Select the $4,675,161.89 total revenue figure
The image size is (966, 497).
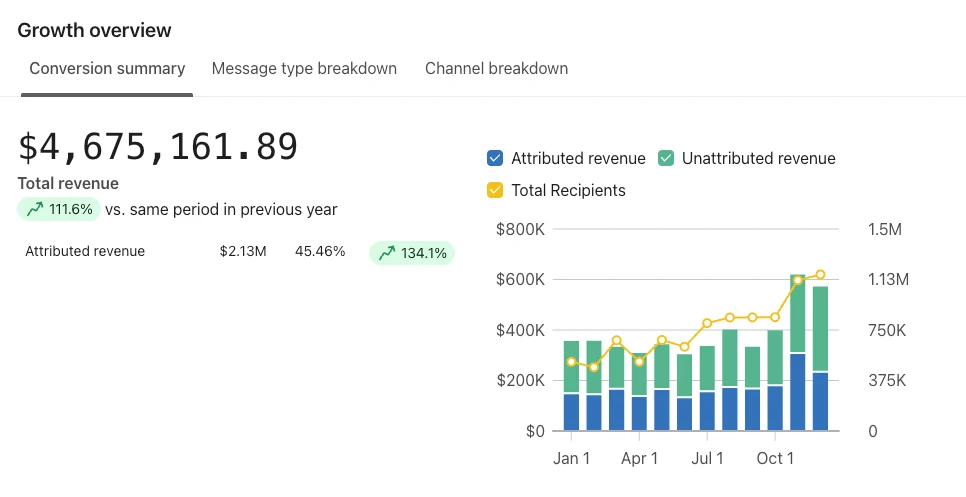pos(158,147)
